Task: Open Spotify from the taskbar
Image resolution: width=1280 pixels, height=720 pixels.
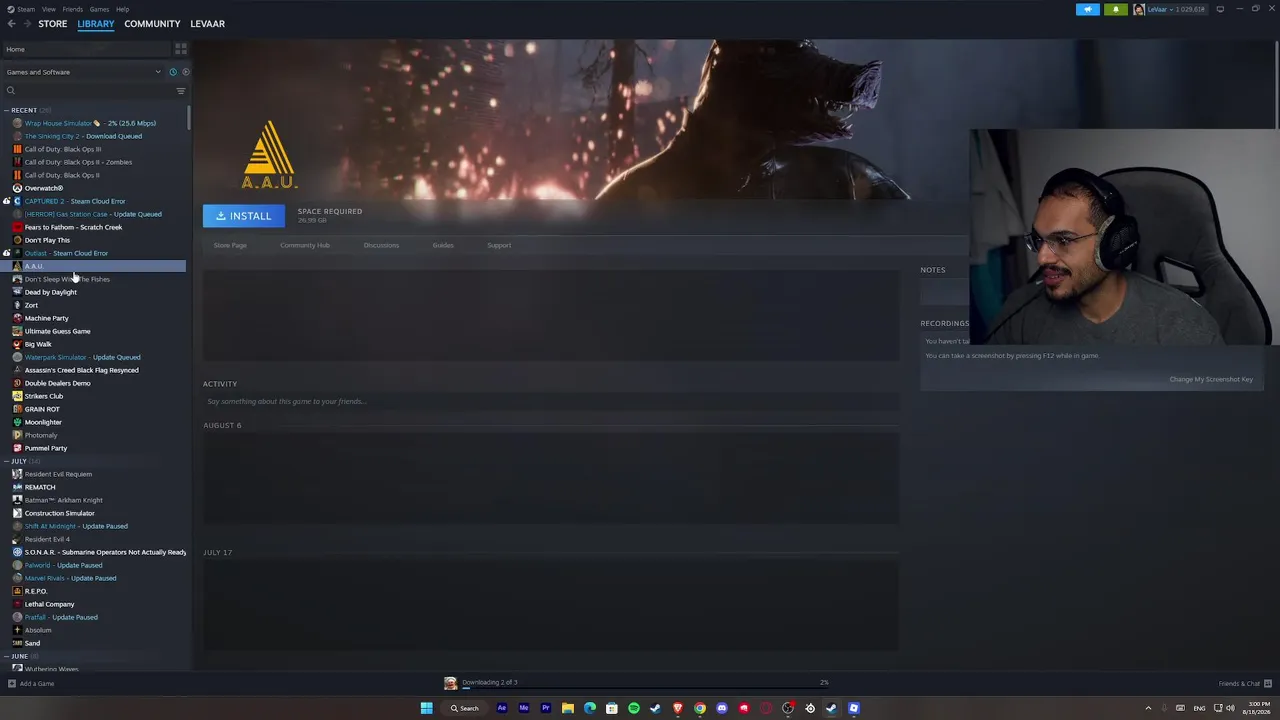Action: tap(634, 708)
